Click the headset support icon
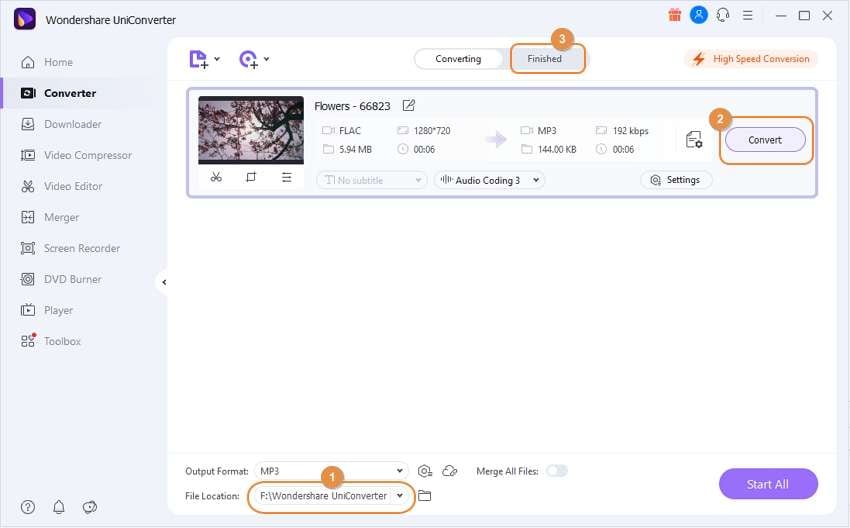The width and height of the screenshot is (850, 528). [x=723, y=15]
